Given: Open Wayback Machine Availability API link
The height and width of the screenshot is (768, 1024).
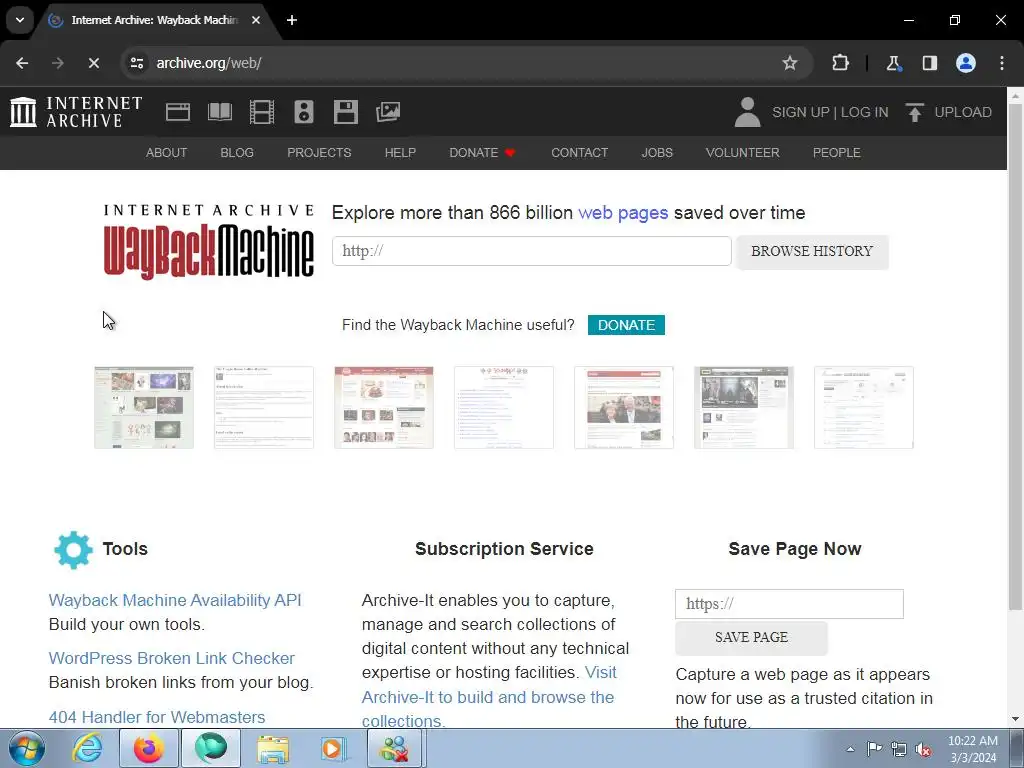Looking at the screenshot, I should pos(175,600).
